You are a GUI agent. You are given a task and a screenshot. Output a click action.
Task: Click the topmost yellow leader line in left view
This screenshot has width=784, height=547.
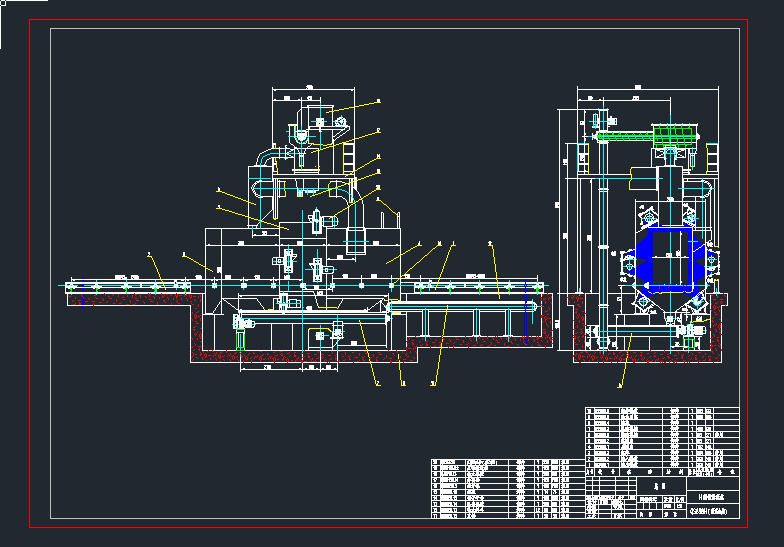357,105
